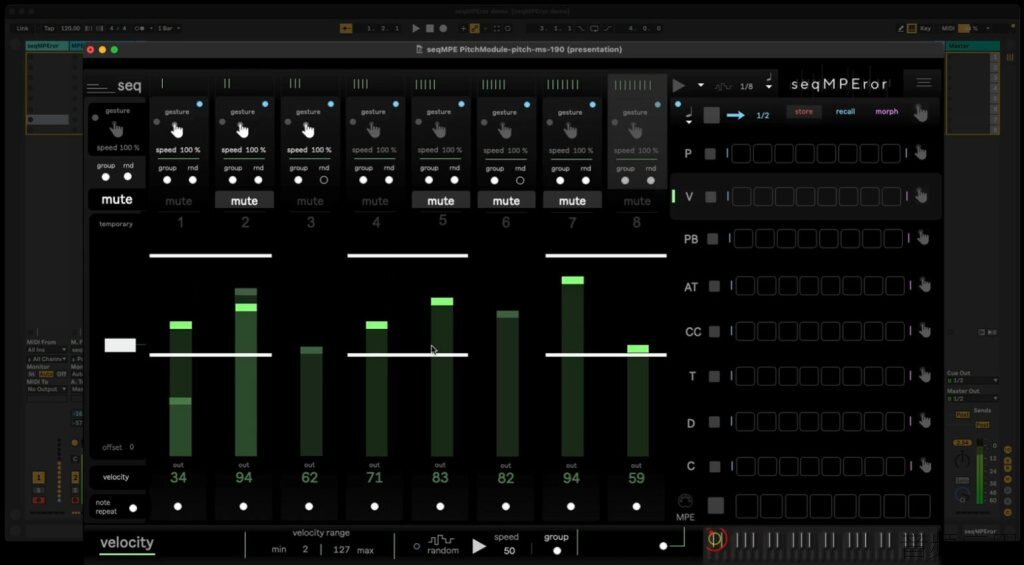Click the hand icon in the D row
This screenshot has width=1024, height=565.
pyautogui.click(x=924, y=421)
